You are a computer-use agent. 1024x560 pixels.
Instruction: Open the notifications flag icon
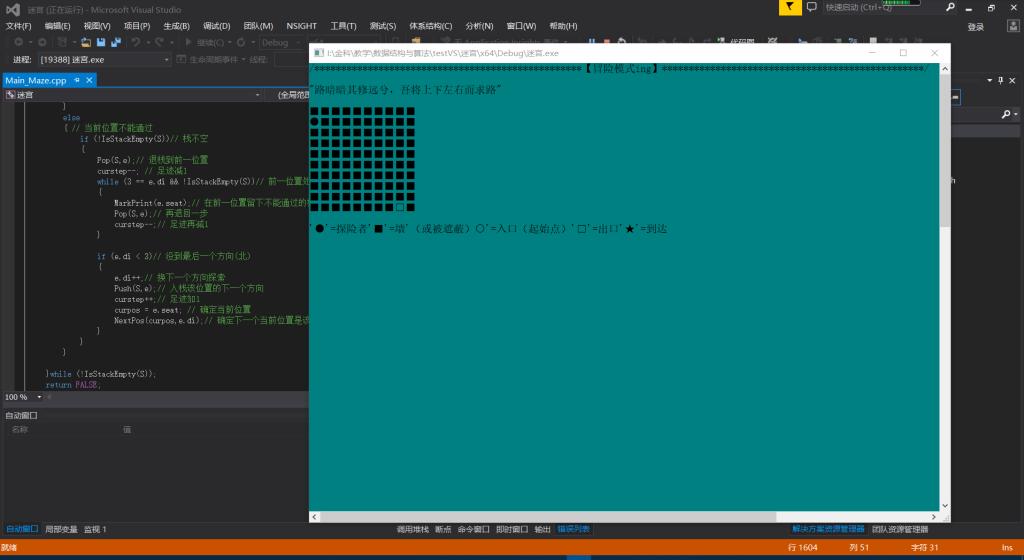coord(790,7)
